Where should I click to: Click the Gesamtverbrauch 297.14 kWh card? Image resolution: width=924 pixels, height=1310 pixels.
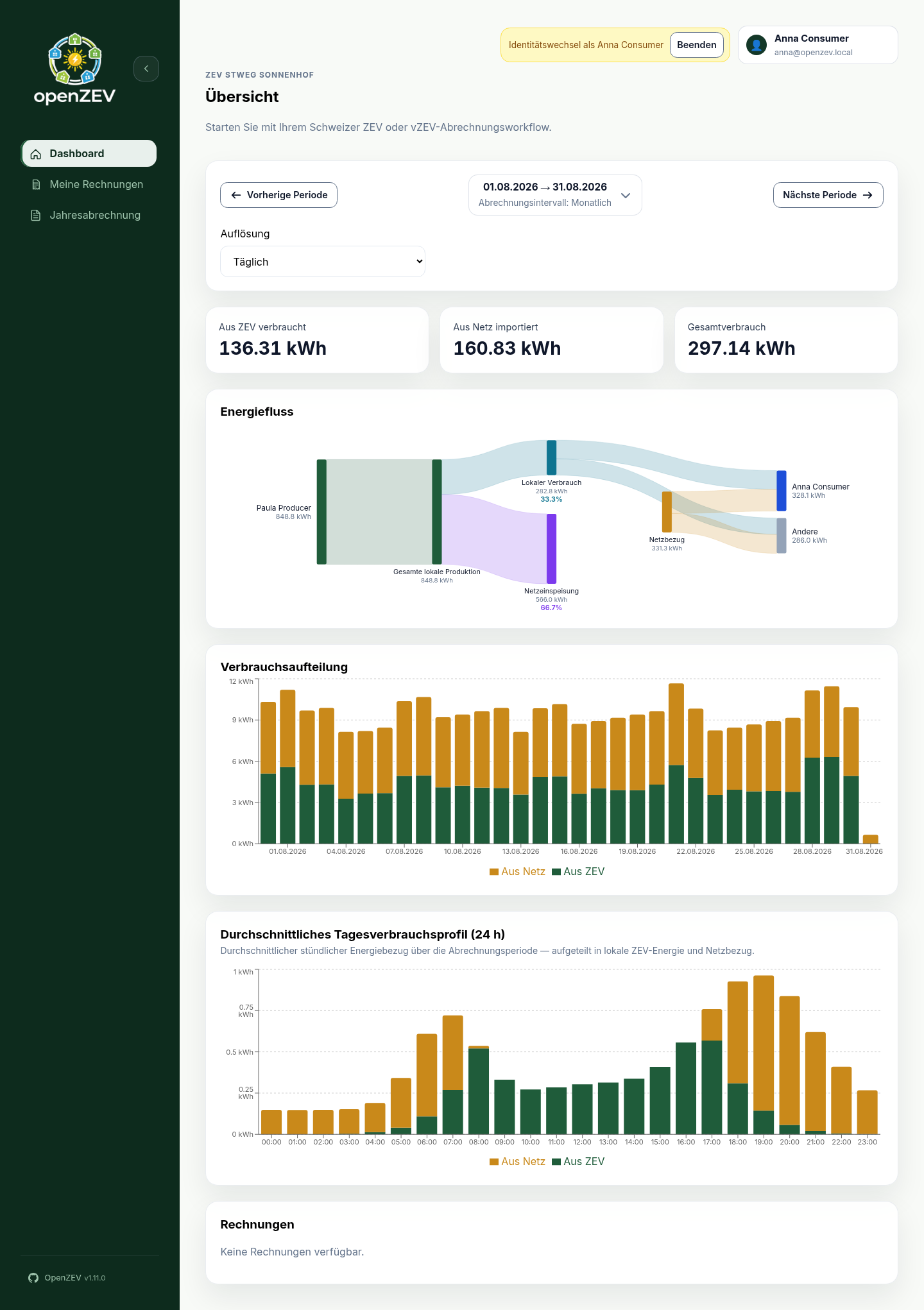(x=786, y=340)
